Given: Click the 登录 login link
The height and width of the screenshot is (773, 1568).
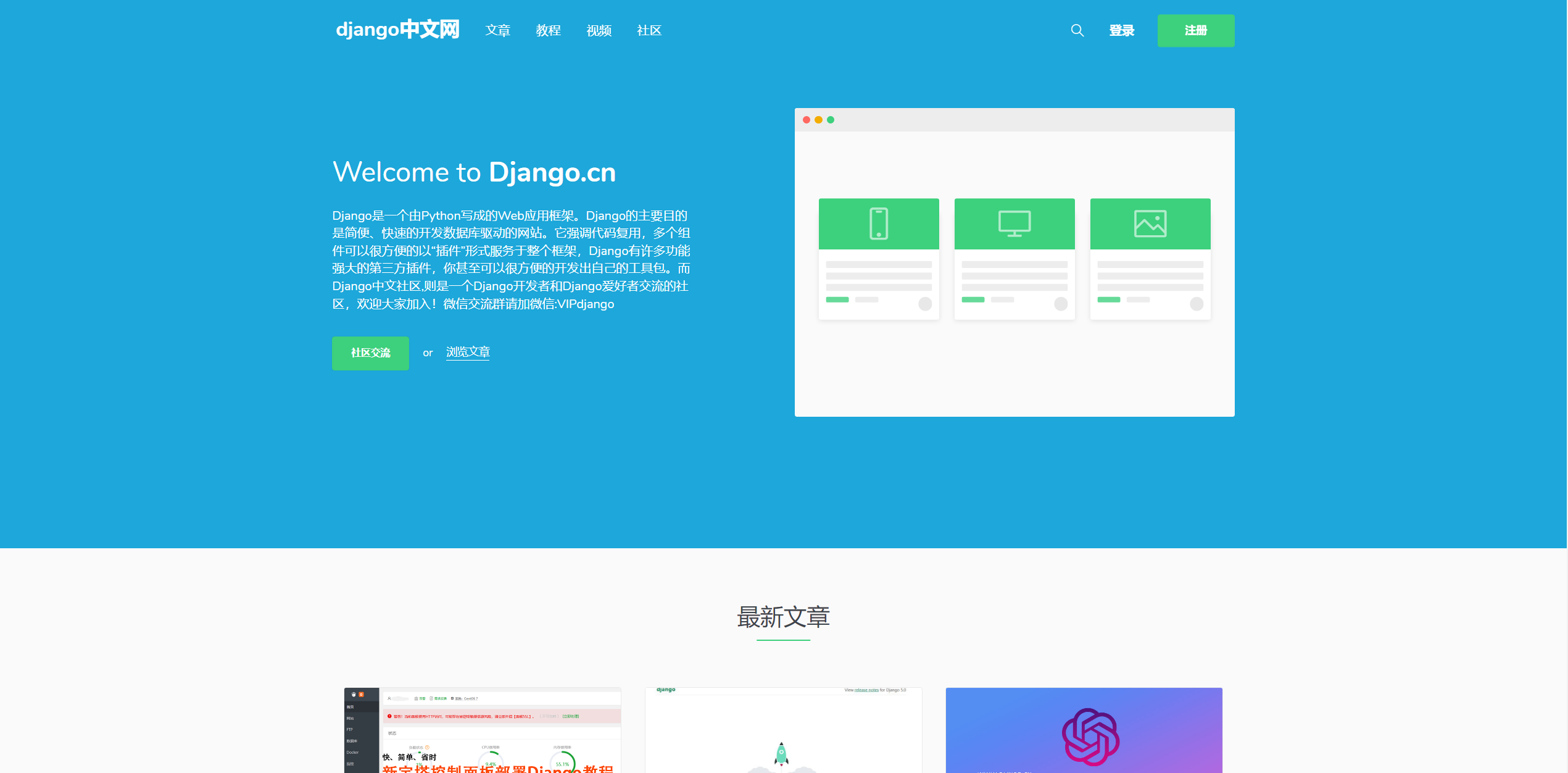Looking at the screenshot, I should [1121, 30].
